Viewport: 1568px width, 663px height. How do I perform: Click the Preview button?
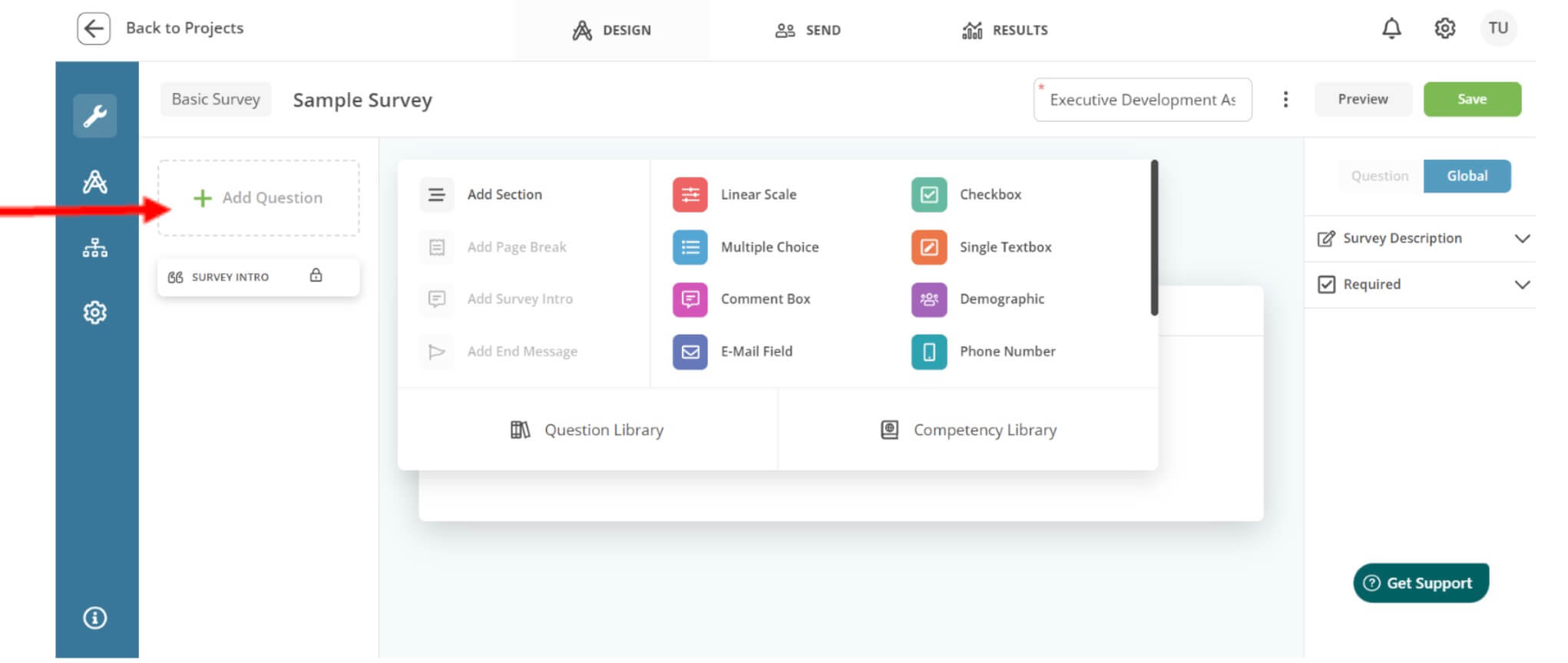tap(1363, 99)
